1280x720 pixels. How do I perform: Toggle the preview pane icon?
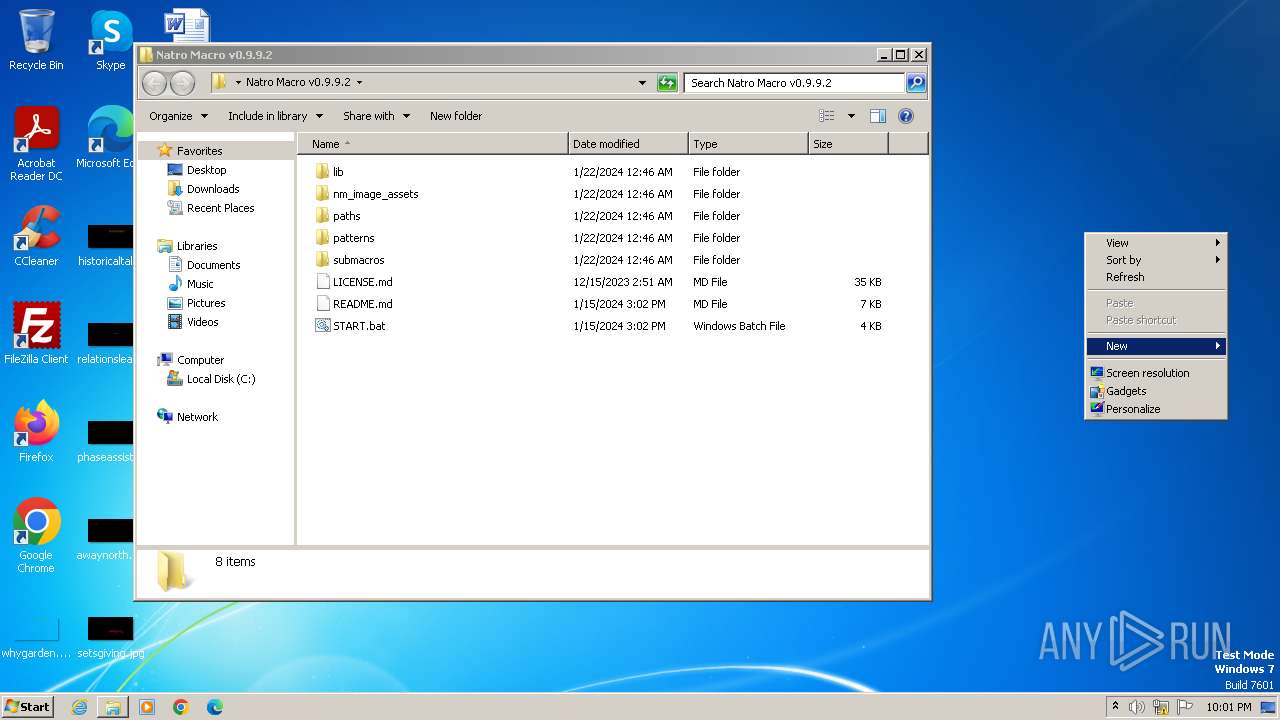click(x=877, y=116)
